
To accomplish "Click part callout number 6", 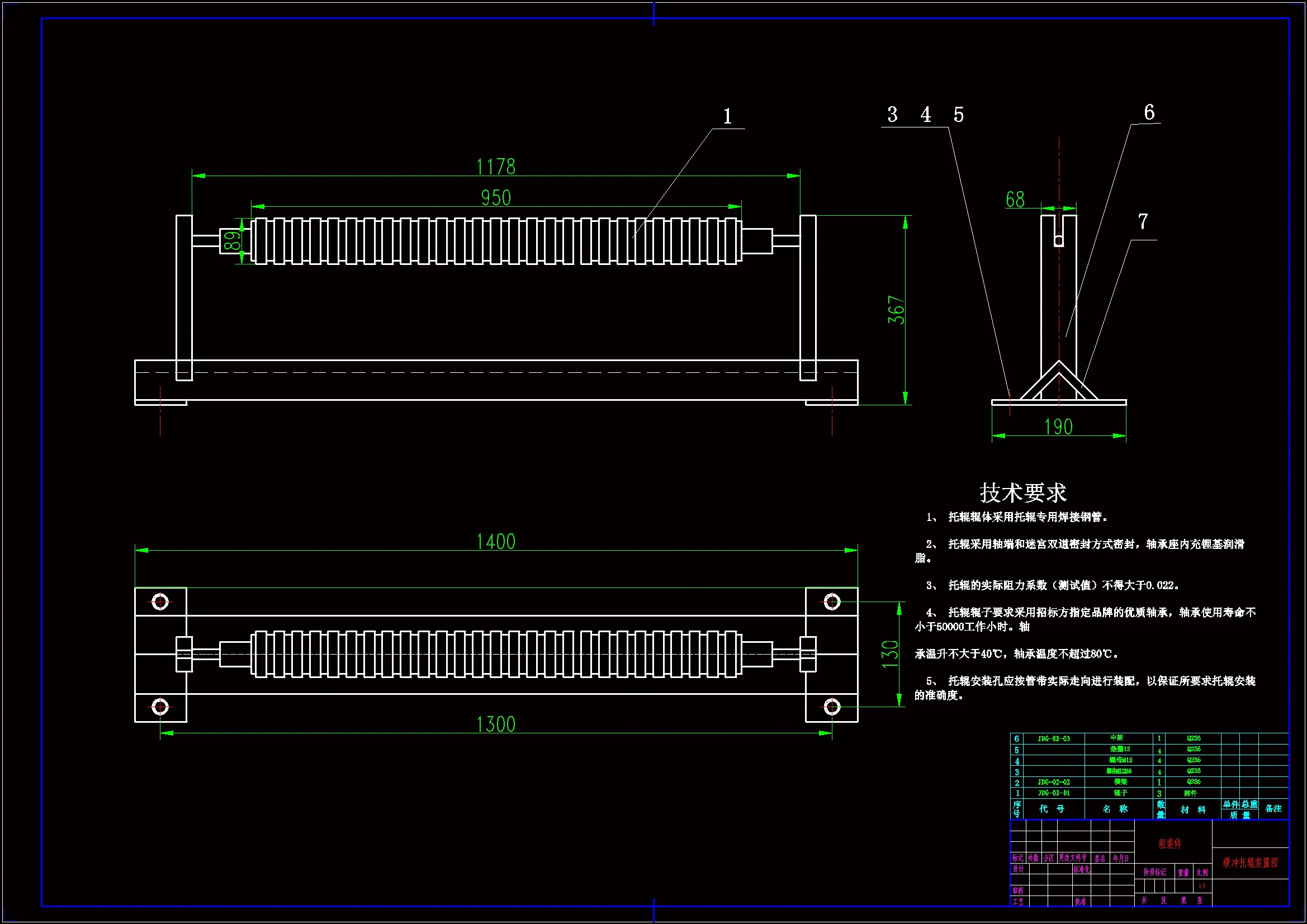I will coord(1149,112).
